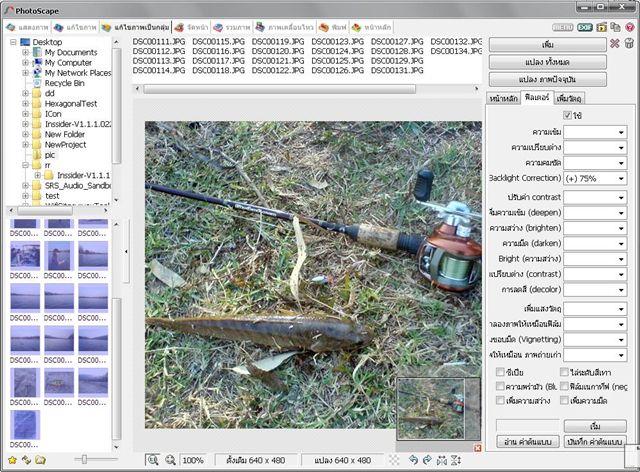
Task: Open the Vignetting dropdown
Action: pos(595,339)
